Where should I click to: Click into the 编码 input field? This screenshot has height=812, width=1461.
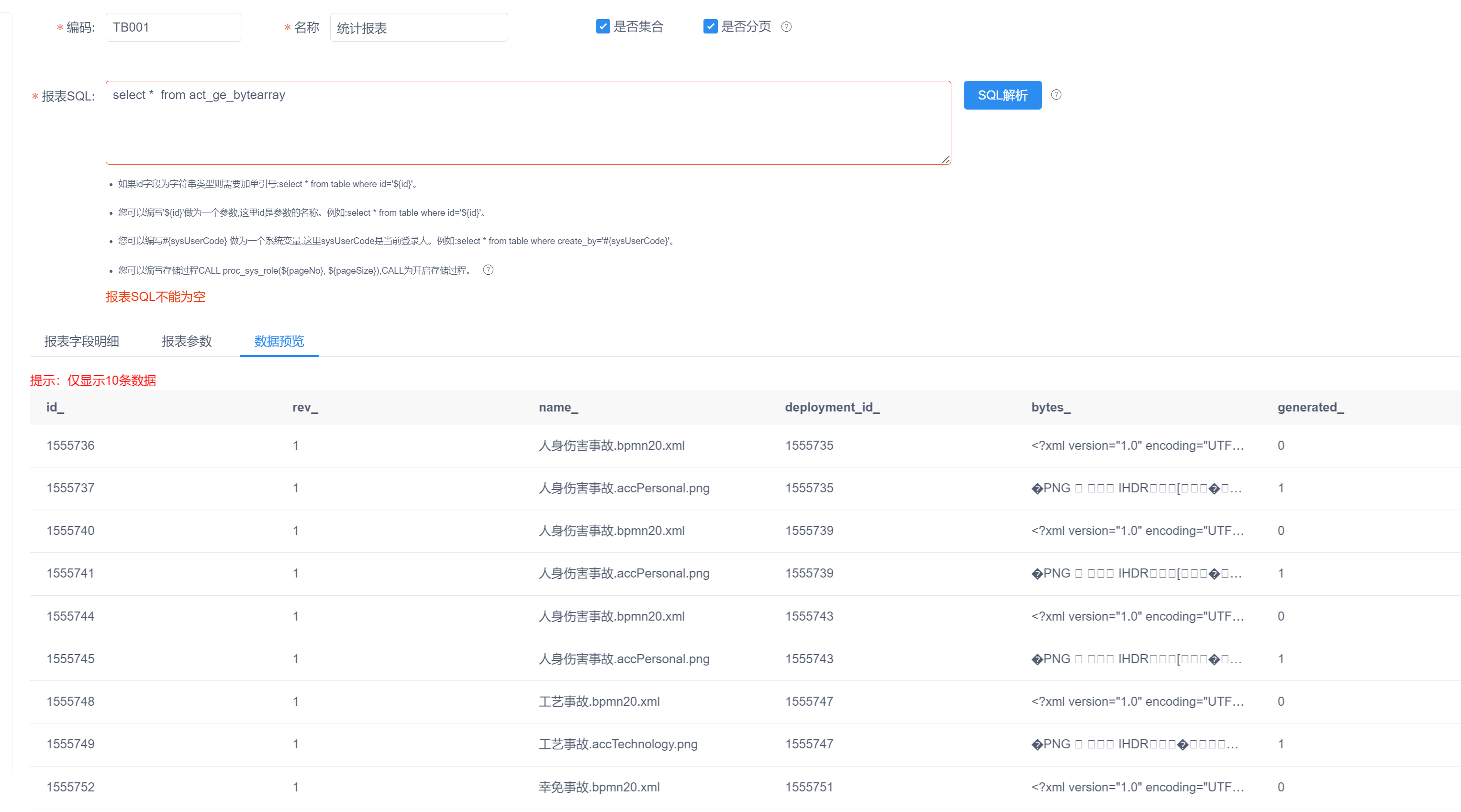point(174,27)
